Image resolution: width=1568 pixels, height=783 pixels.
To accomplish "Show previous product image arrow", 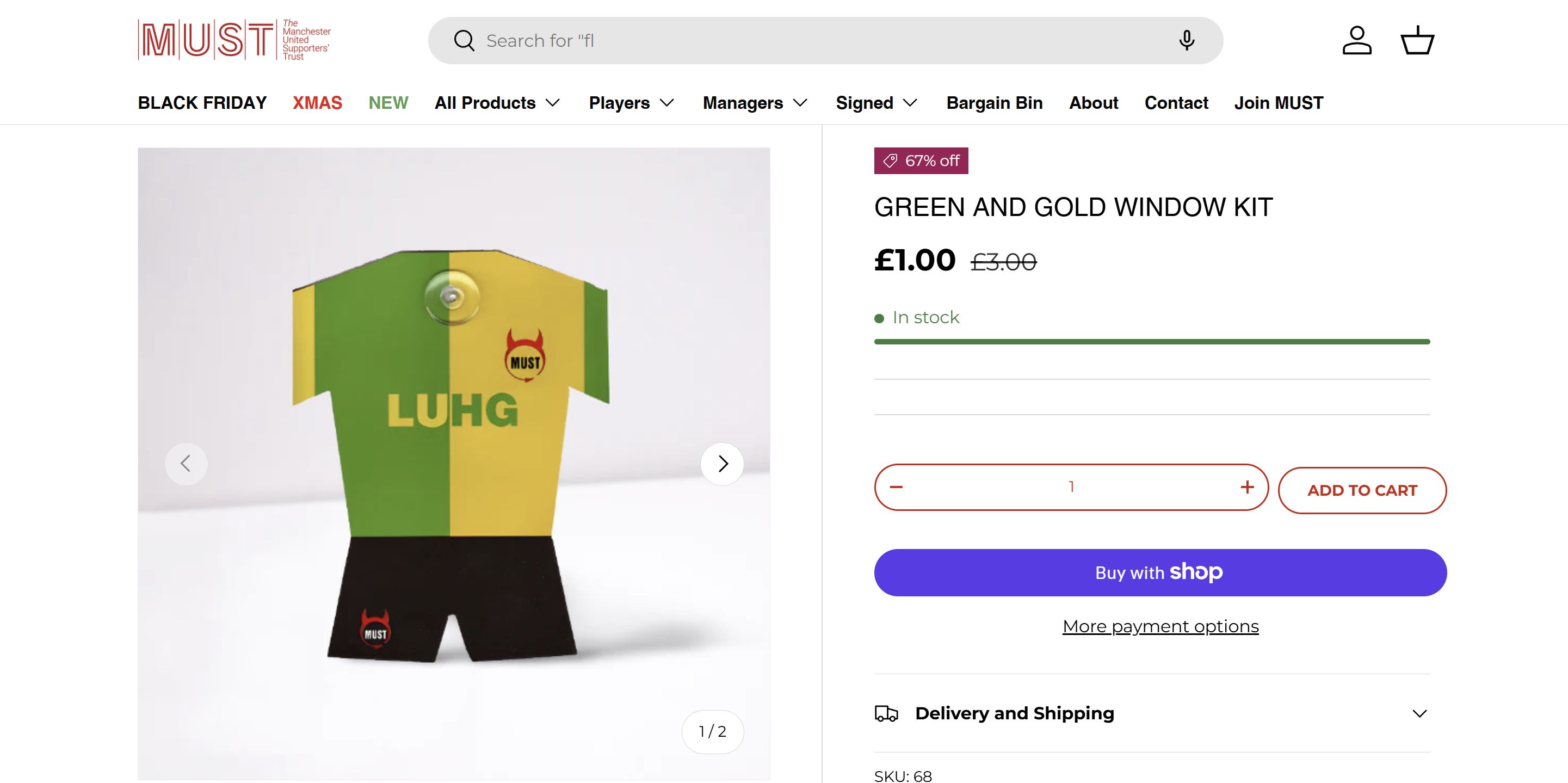I will coord(186,464).
